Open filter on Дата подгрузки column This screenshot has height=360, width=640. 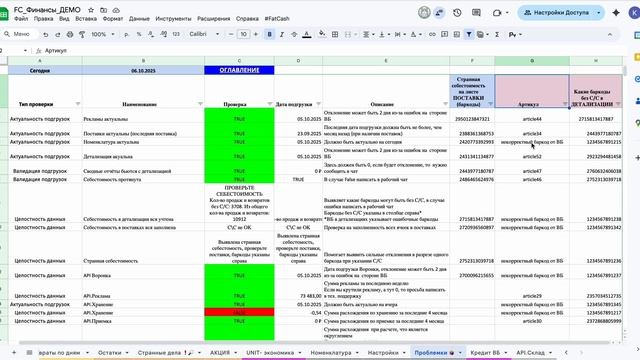click(x=318, y=104)
